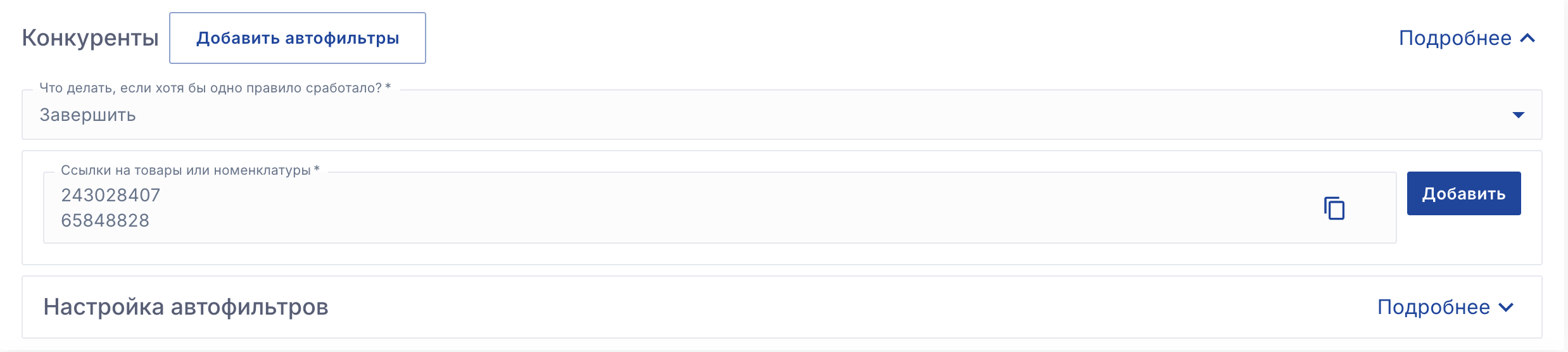Copy the product links to clipboard

[1334, 208]
